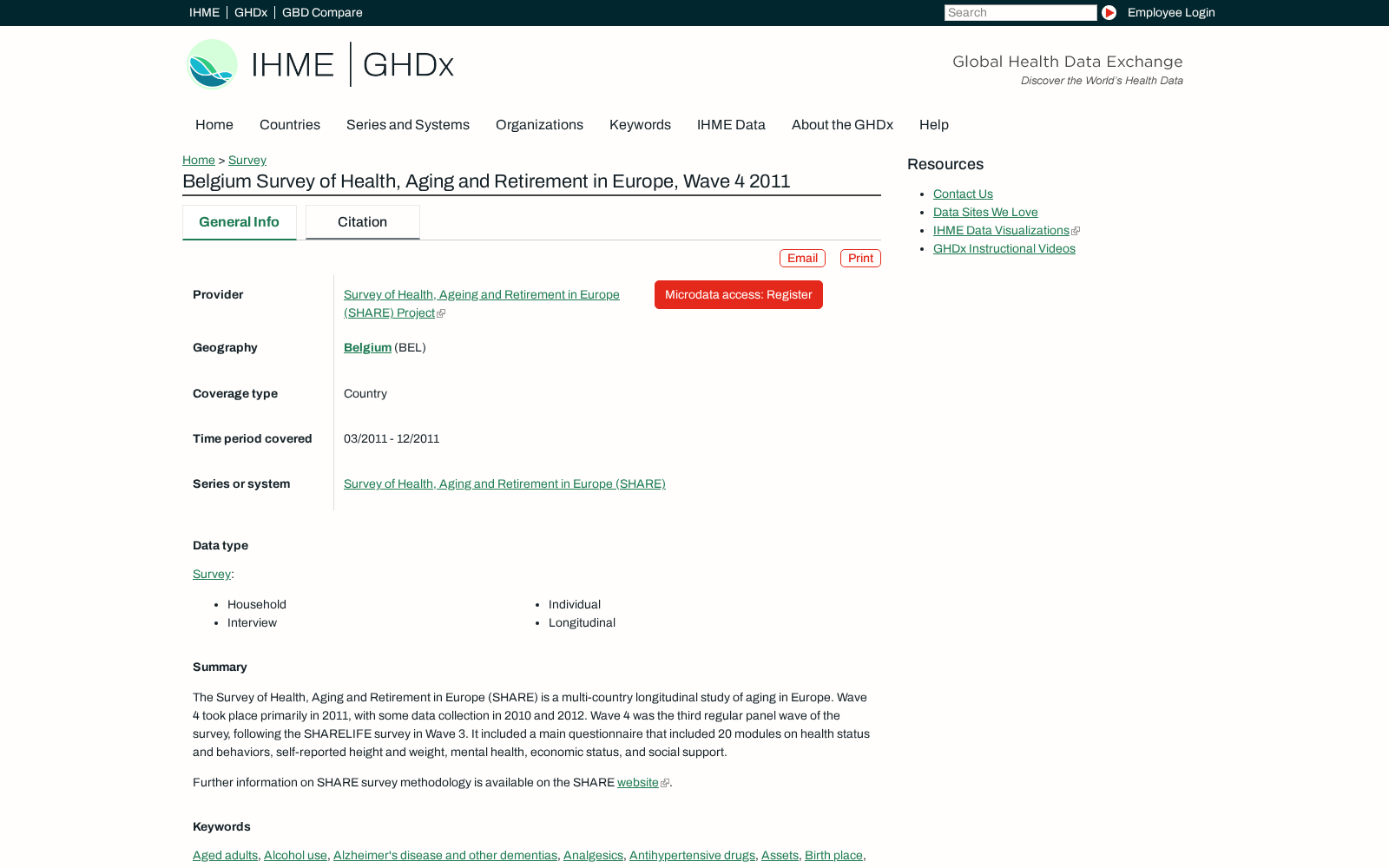Open the Organizations menu item
This screenshot has height=868, width=1389.
coord(539,125)
